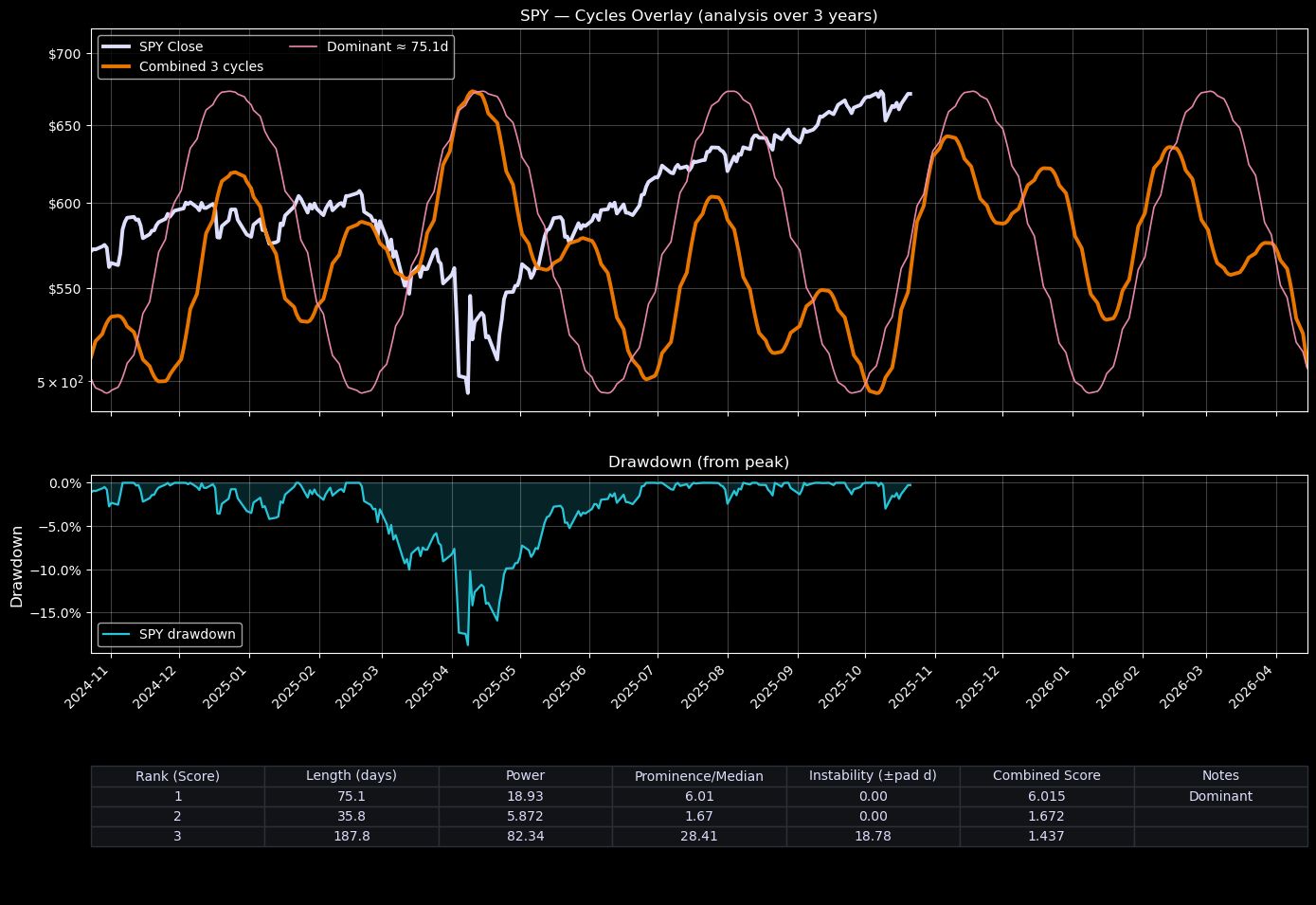
Task: Select the '1.672' combined score cell
Action: tap(1047, 816)
